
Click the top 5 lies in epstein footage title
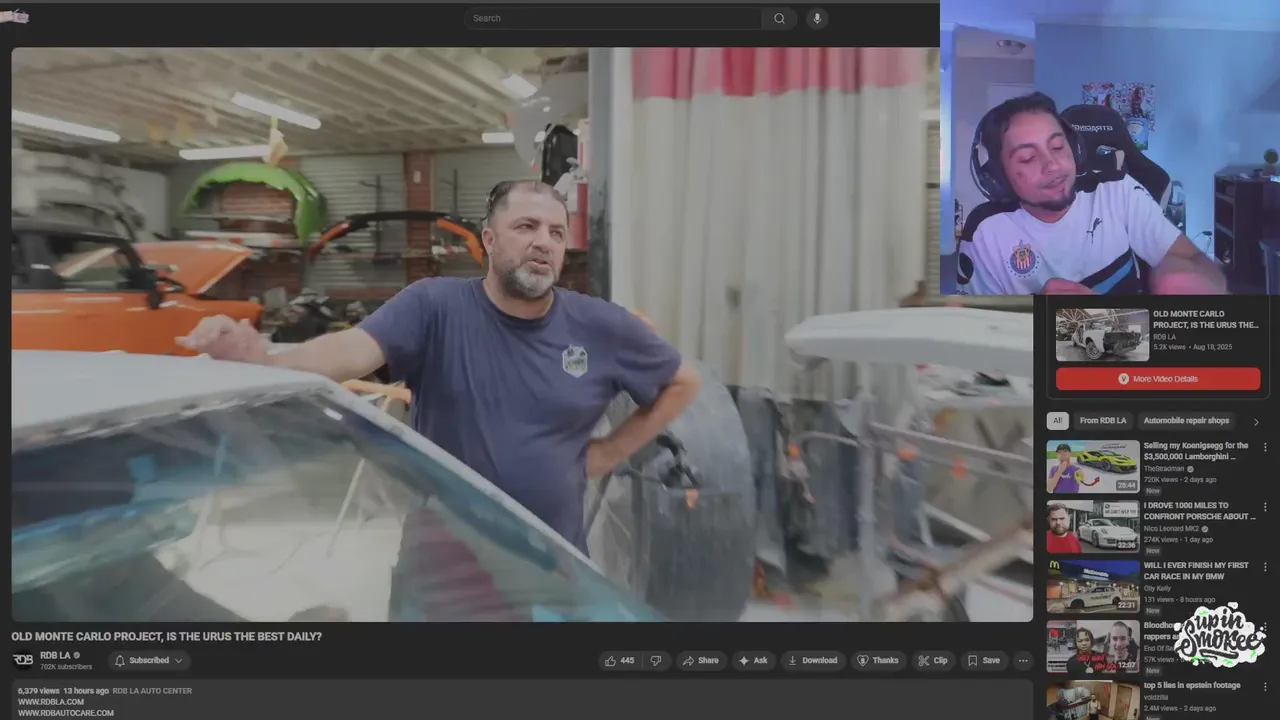(1192, 685)
